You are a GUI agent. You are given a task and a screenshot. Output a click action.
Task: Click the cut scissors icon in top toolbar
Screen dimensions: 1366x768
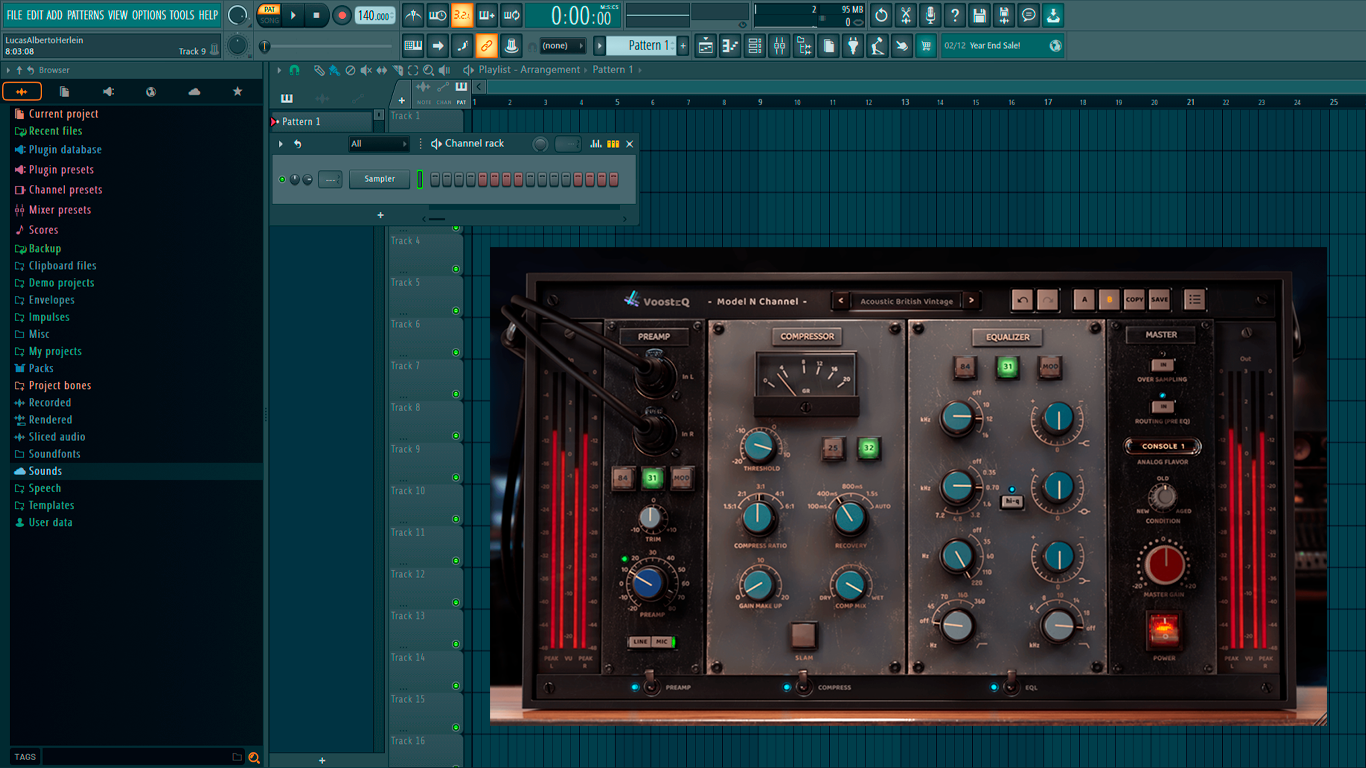(x=906, y=15)
